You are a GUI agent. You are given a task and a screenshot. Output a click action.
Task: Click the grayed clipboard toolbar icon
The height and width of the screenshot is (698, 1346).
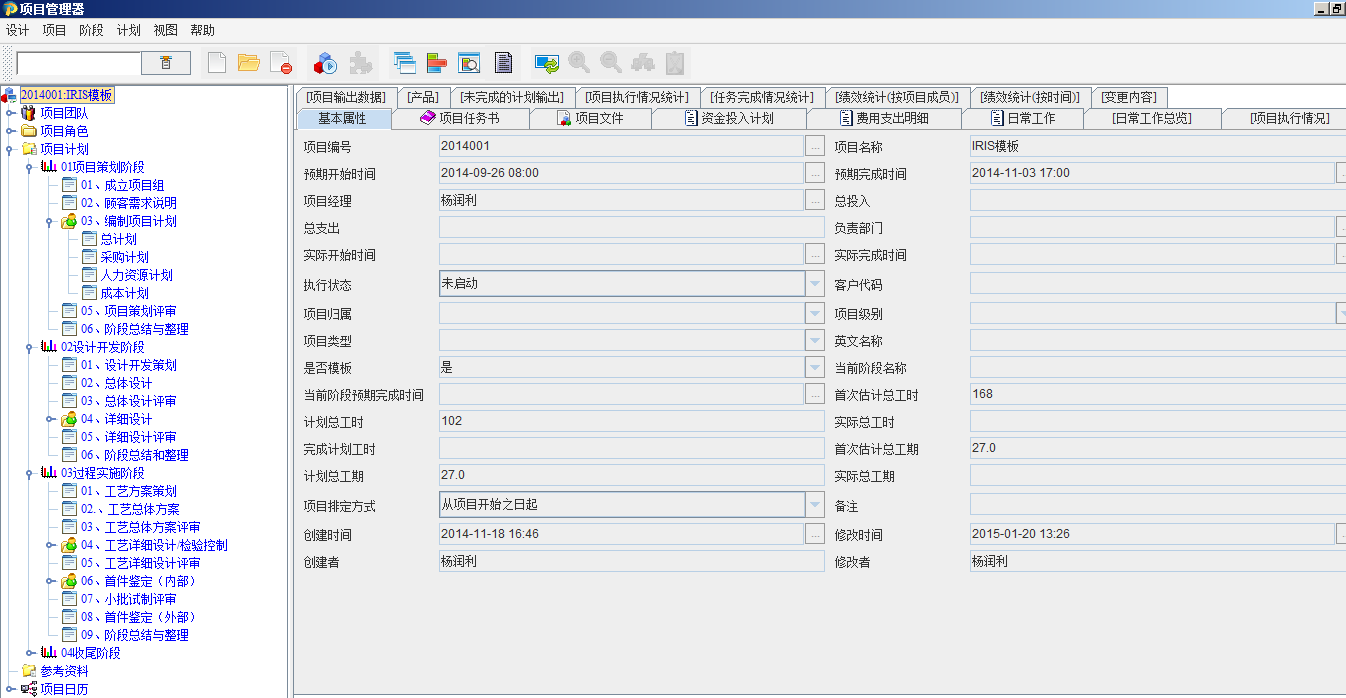(x=675, y=63)
